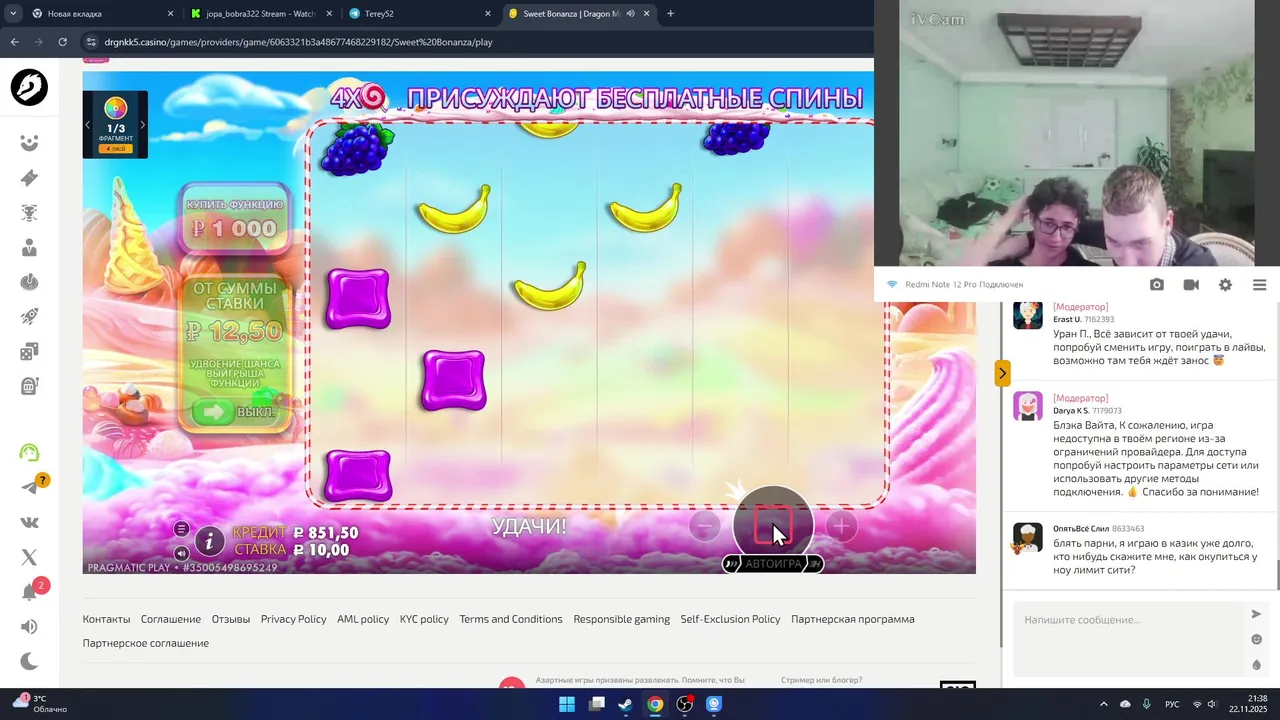Viewport: 1280px width, 720px height.
Task: Expand the tab search dropdown arrow
Action: point(12,14)
